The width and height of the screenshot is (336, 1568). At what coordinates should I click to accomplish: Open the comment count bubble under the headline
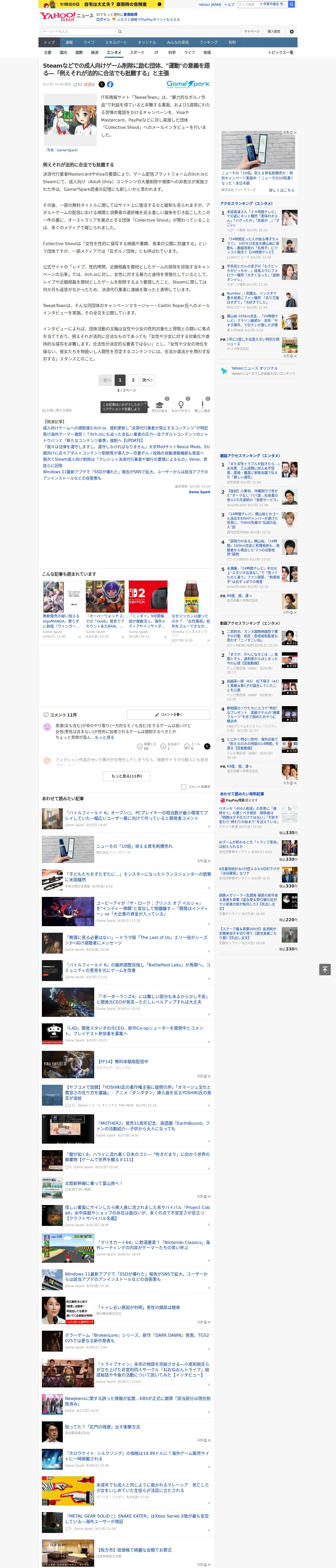click(78, 85)
